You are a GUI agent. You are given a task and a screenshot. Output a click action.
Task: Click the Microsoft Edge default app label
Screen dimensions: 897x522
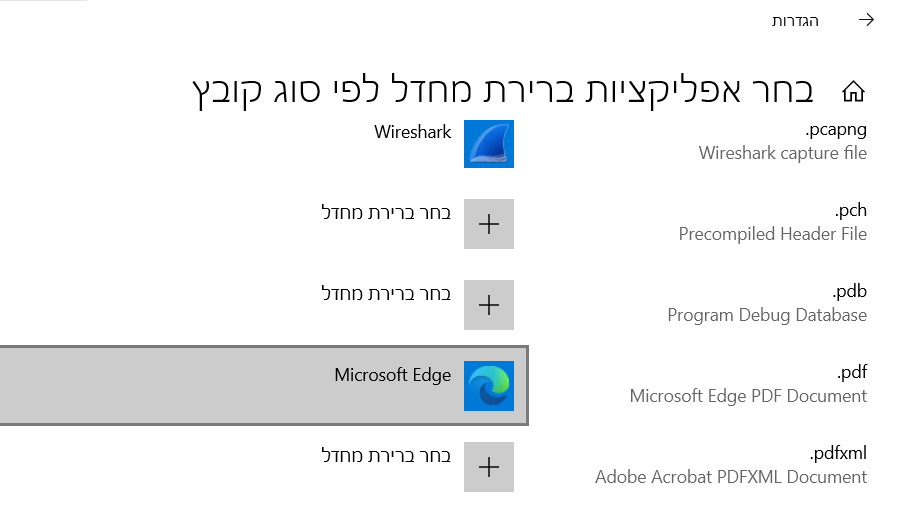(x=393, y=375)
